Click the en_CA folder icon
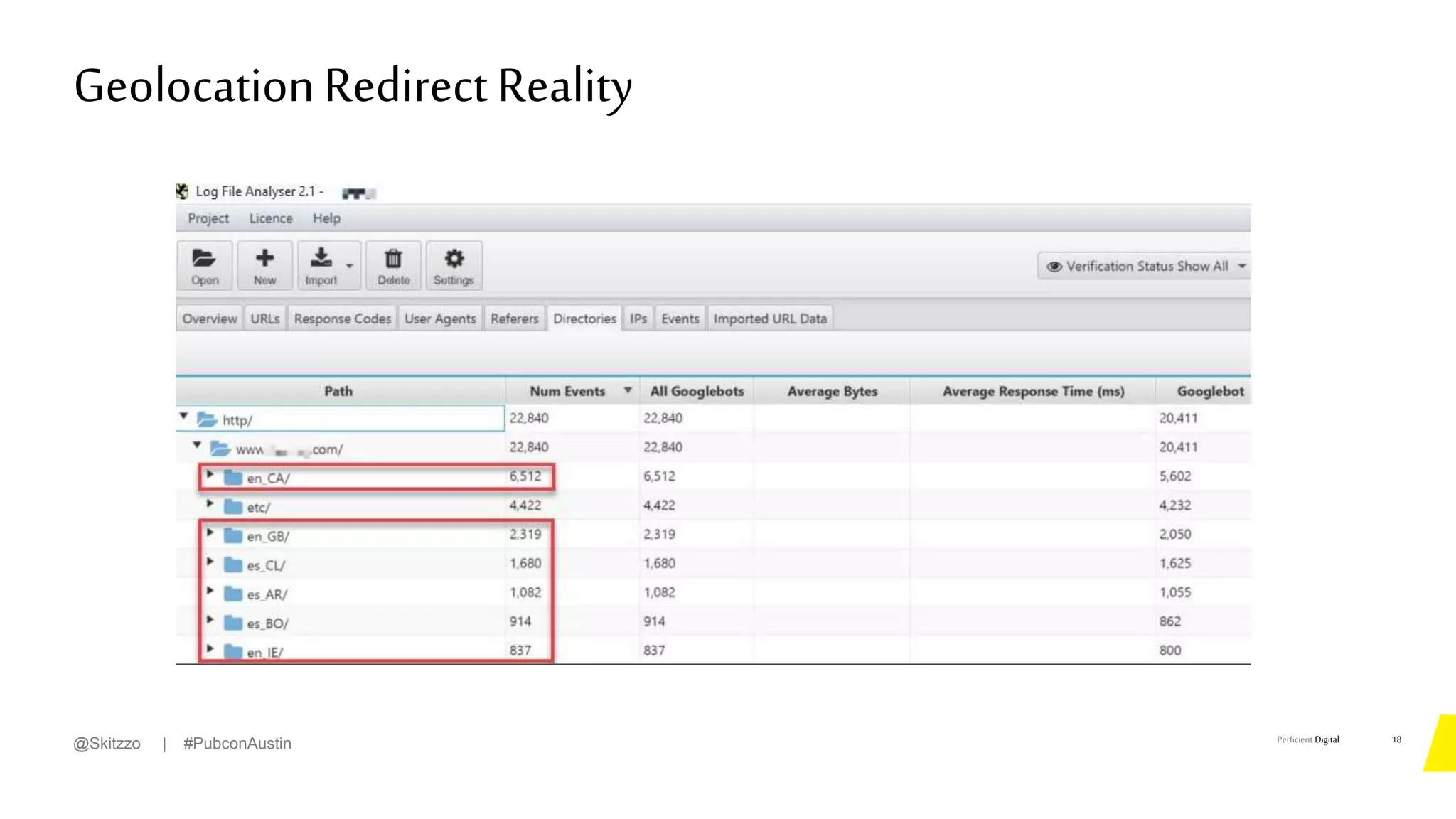 pos(233,477)
